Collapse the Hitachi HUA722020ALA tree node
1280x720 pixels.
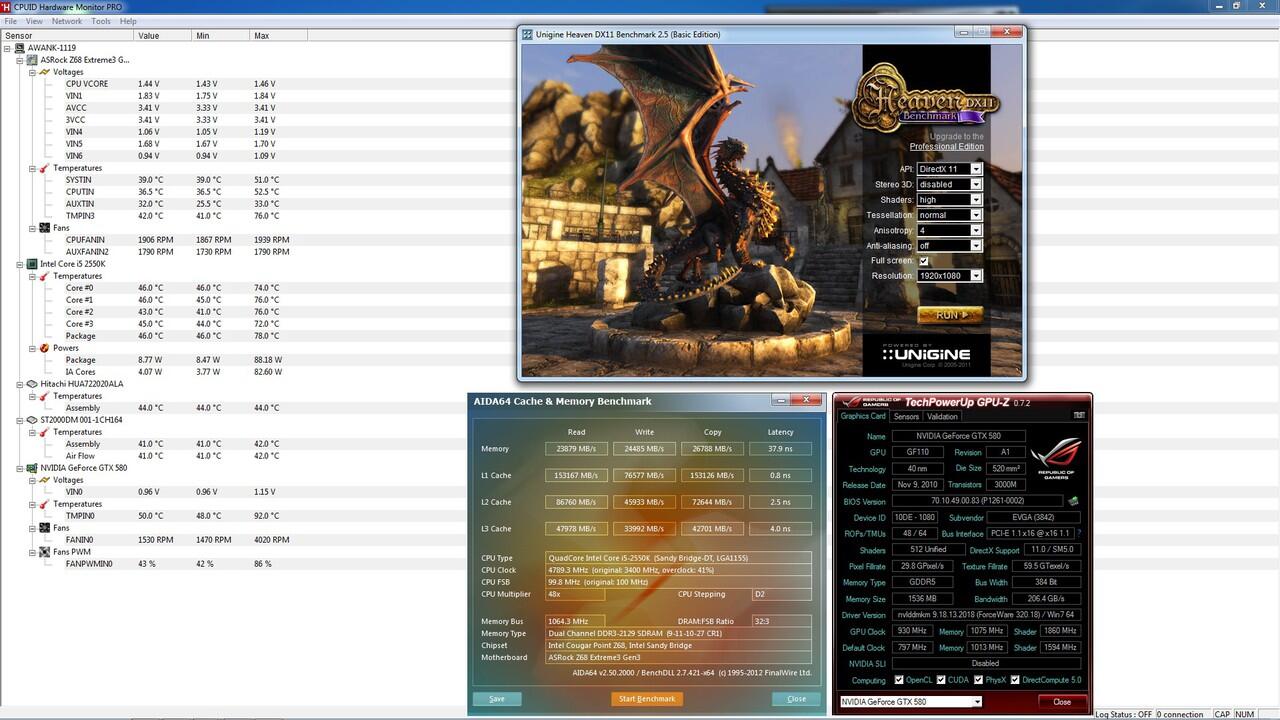(20, 384)
